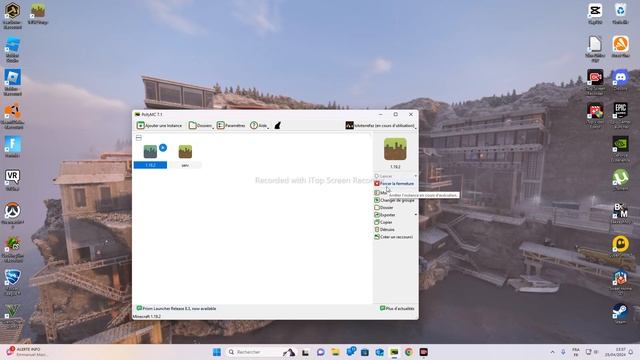Open the CapCut desktop shortcut
640x360 pixels.
[x=595, y=13]
